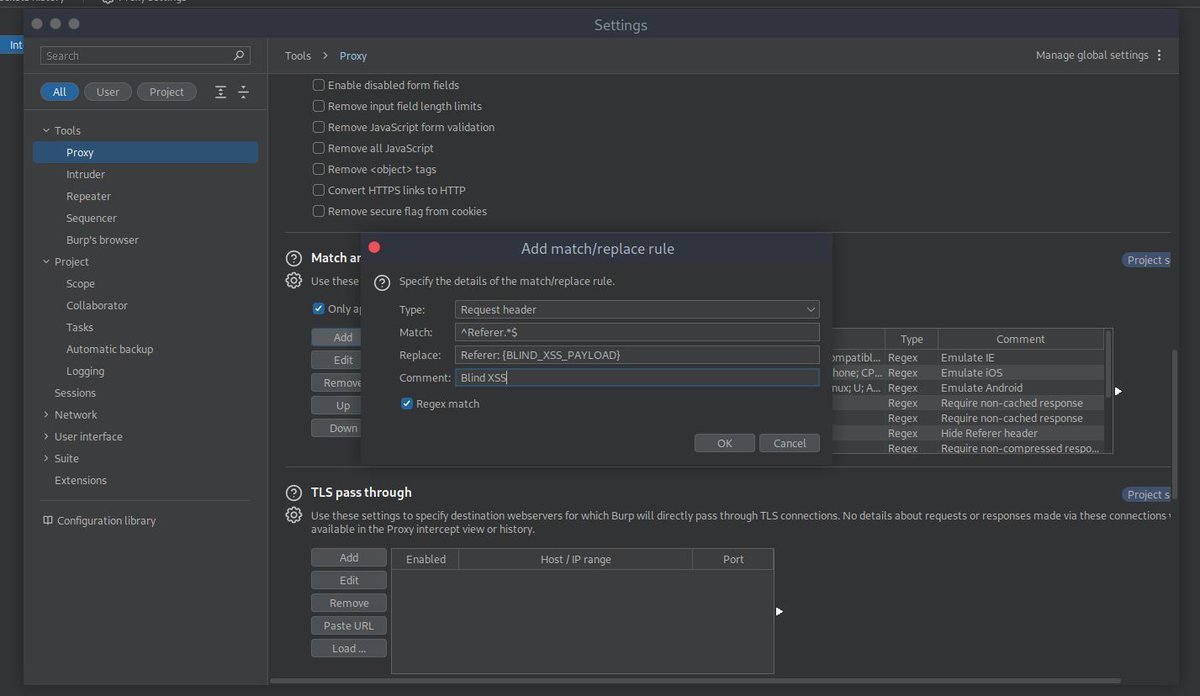This screenshot has height=696, width=1200.
Task: Click Paste URL button
Action: [349, 626]
